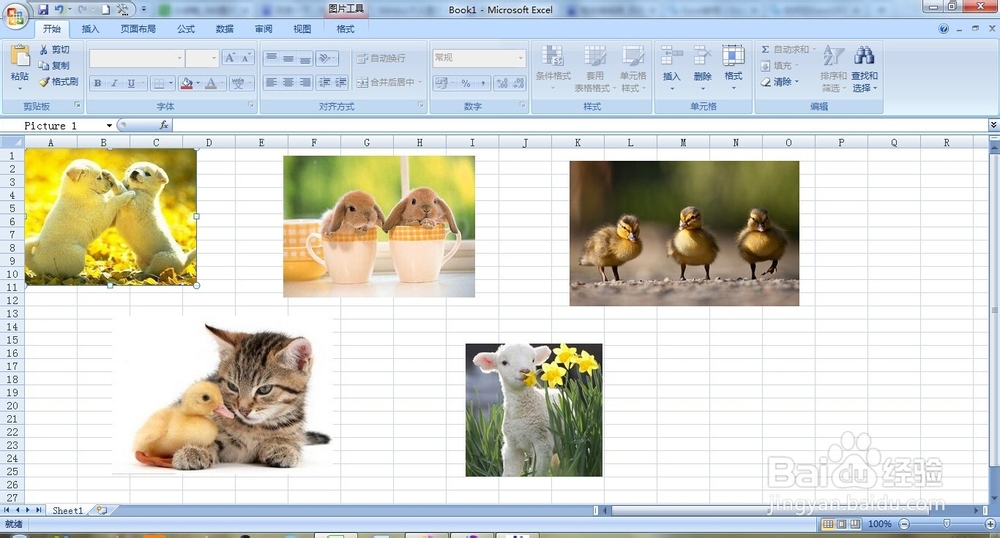Open Find and Select (查找和选择)
This screenshot has width=1000, height=538.
point(864,69)
